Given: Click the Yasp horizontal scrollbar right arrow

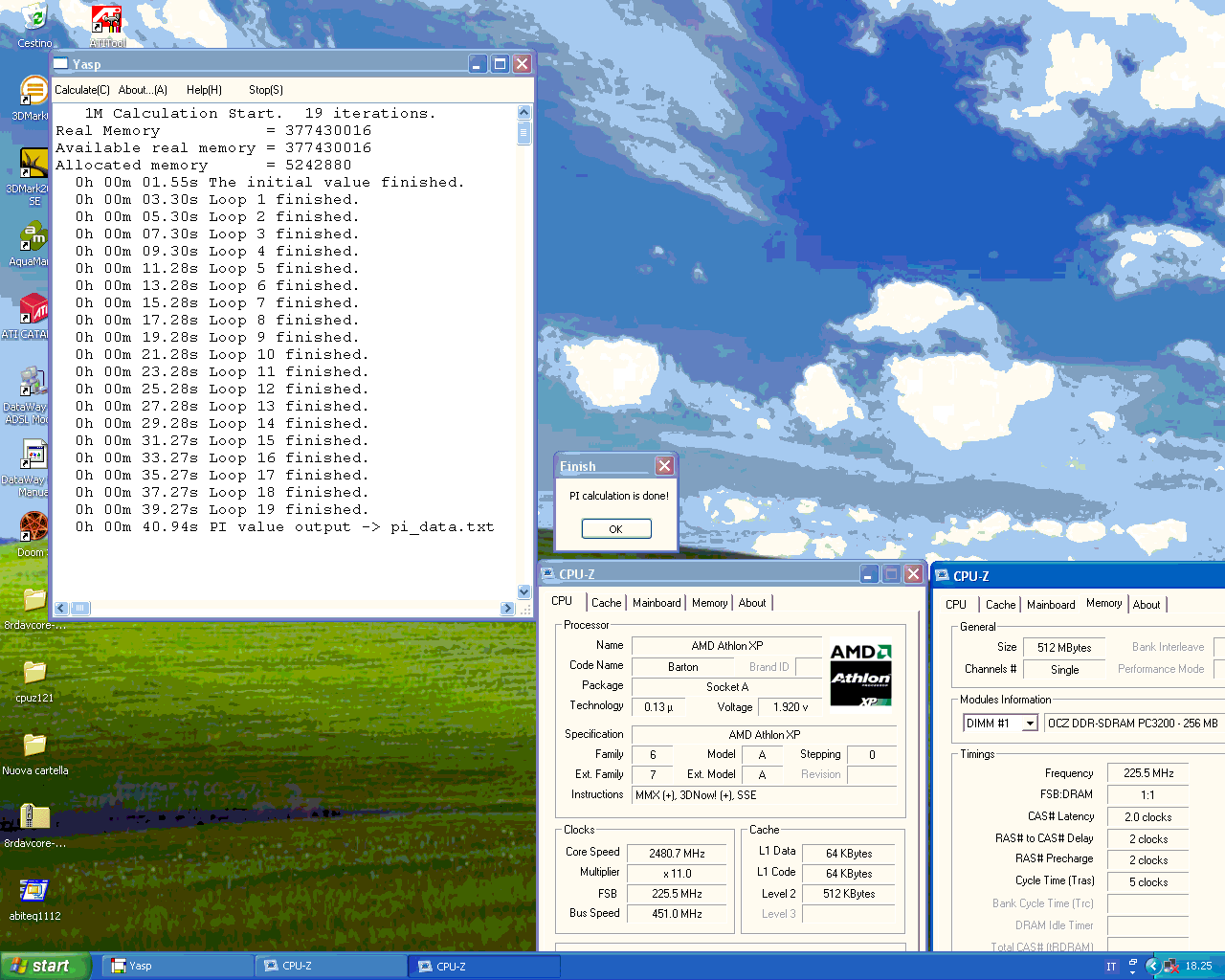Looking at the screenshot, I should [507, 608].
